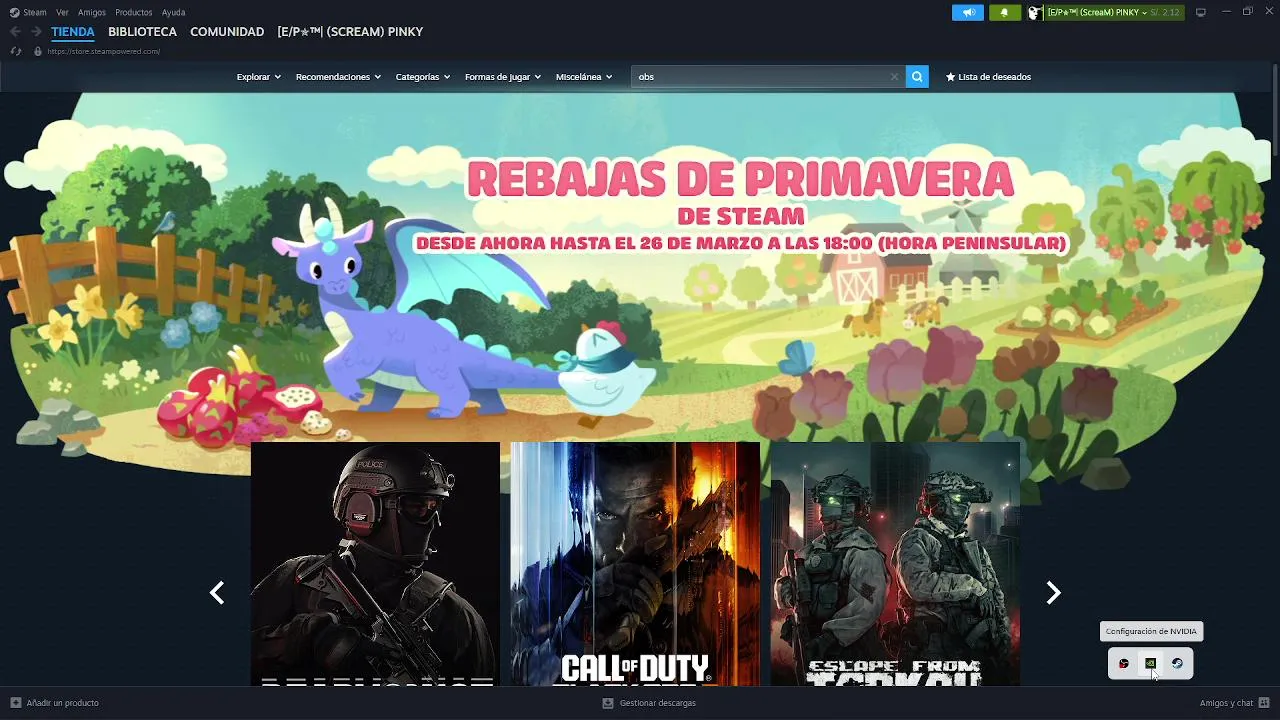Click the Steam icon in tray overflow popup
Viewport: 1280px width, 720px height.
point(1177,663)
